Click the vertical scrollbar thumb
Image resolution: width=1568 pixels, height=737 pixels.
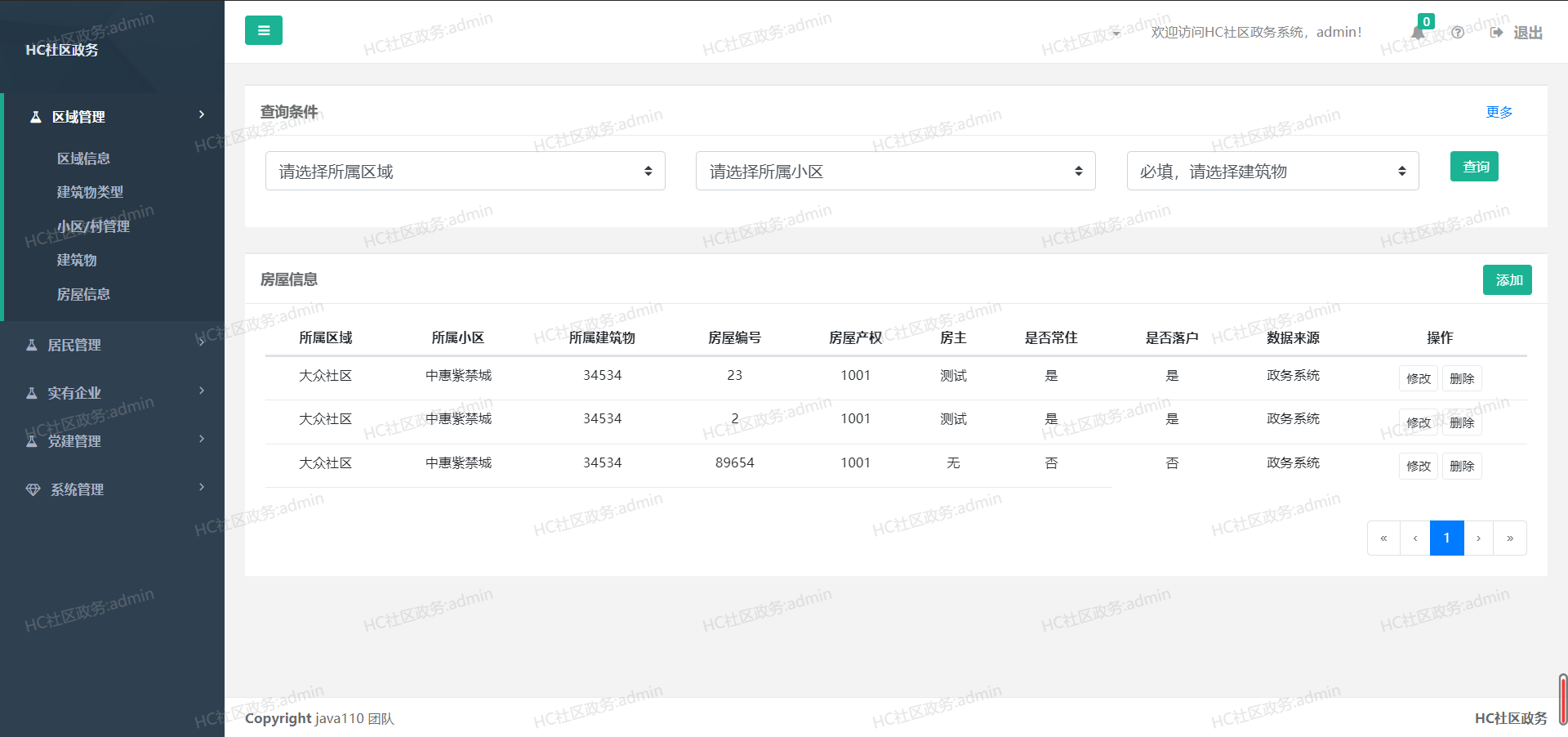point(1562,699)
